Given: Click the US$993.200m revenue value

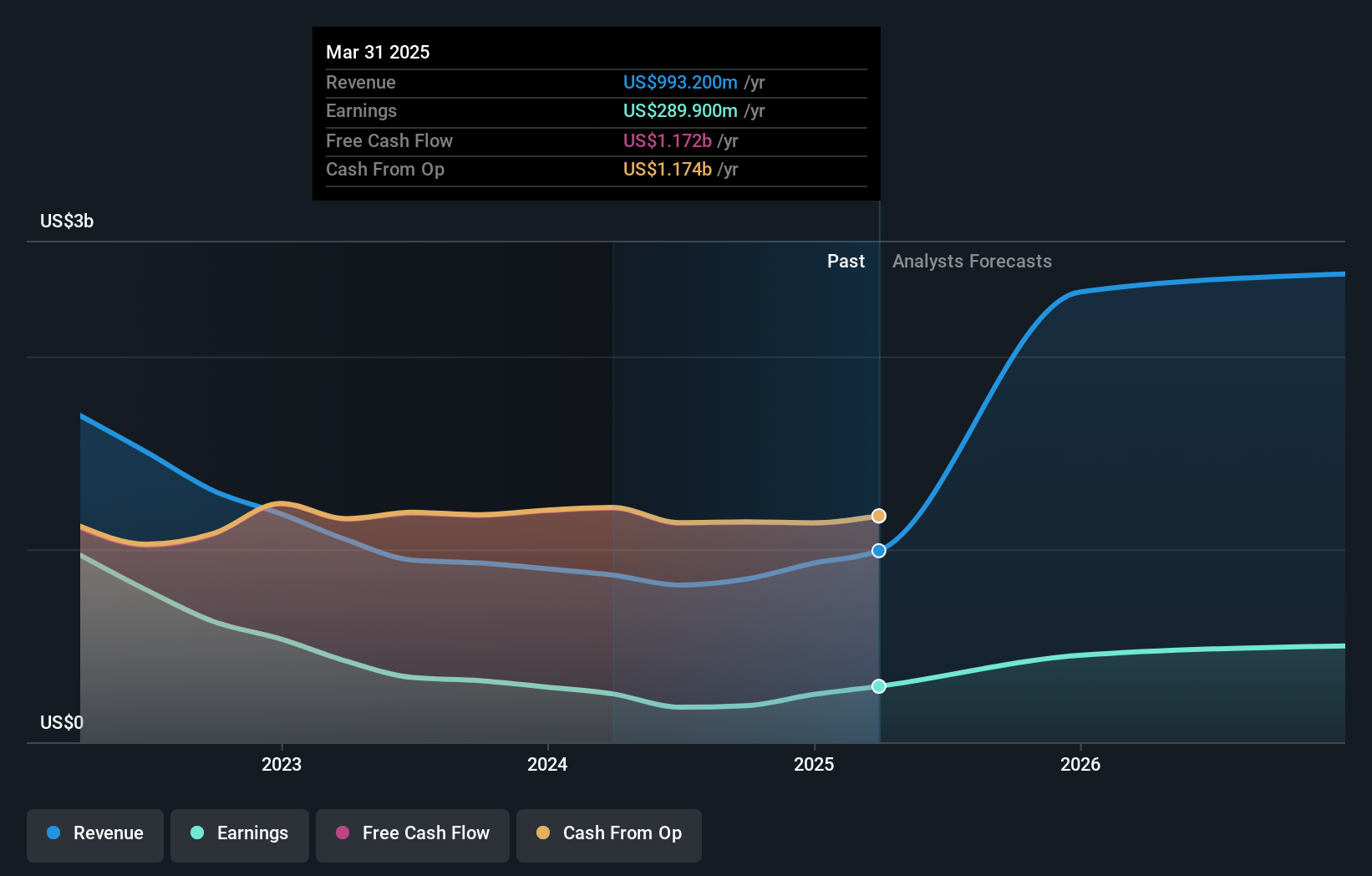Looking at the screenshot, I should tap(680, 82).
